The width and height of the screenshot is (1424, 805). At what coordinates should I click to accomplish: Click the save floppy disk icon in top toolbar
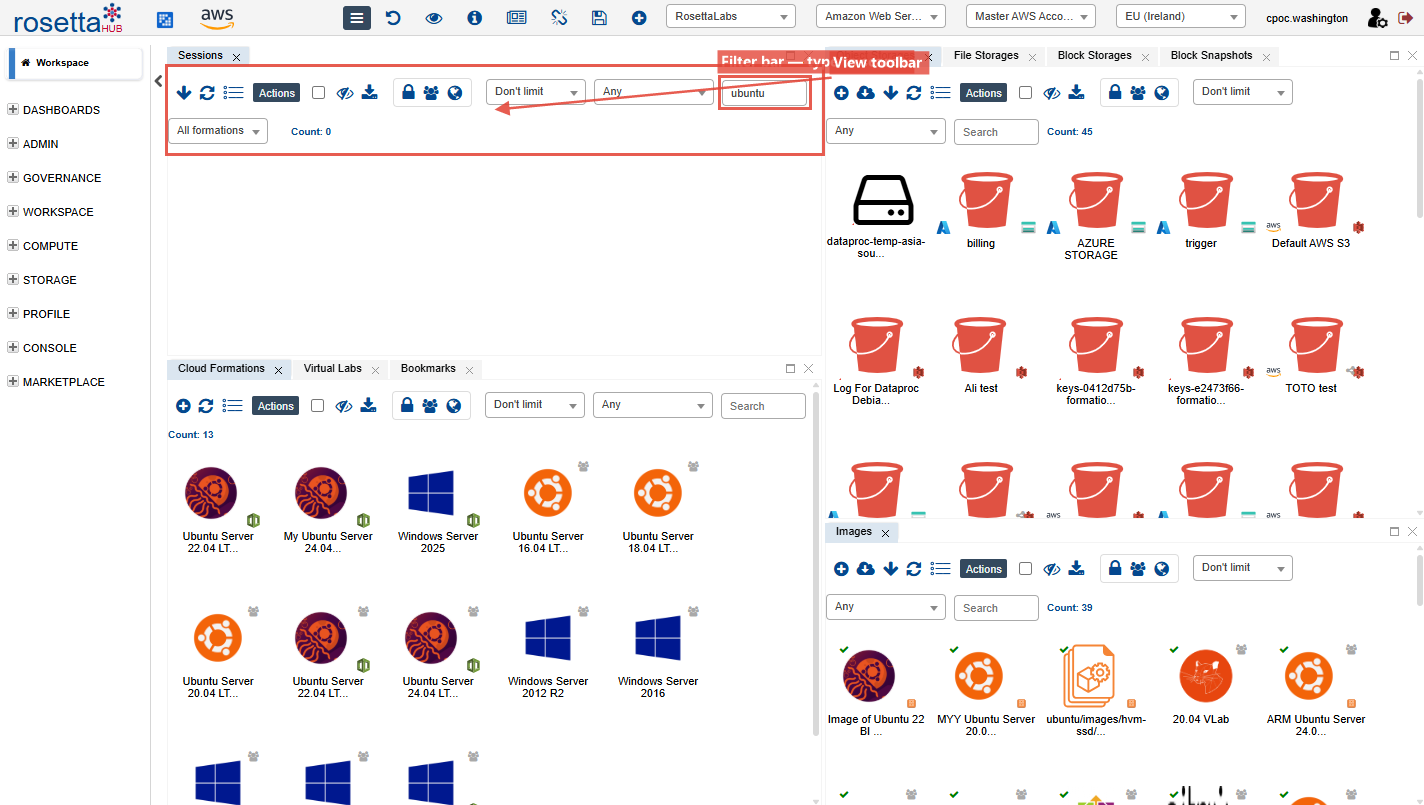coord(599,18)
